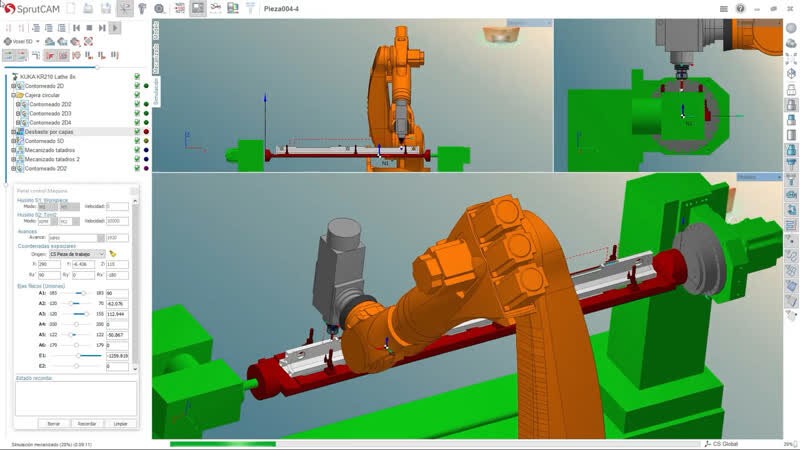800x450 pixels.
Task: Click the new project icon
Action: pyautogui.click(x=71, y=9)
